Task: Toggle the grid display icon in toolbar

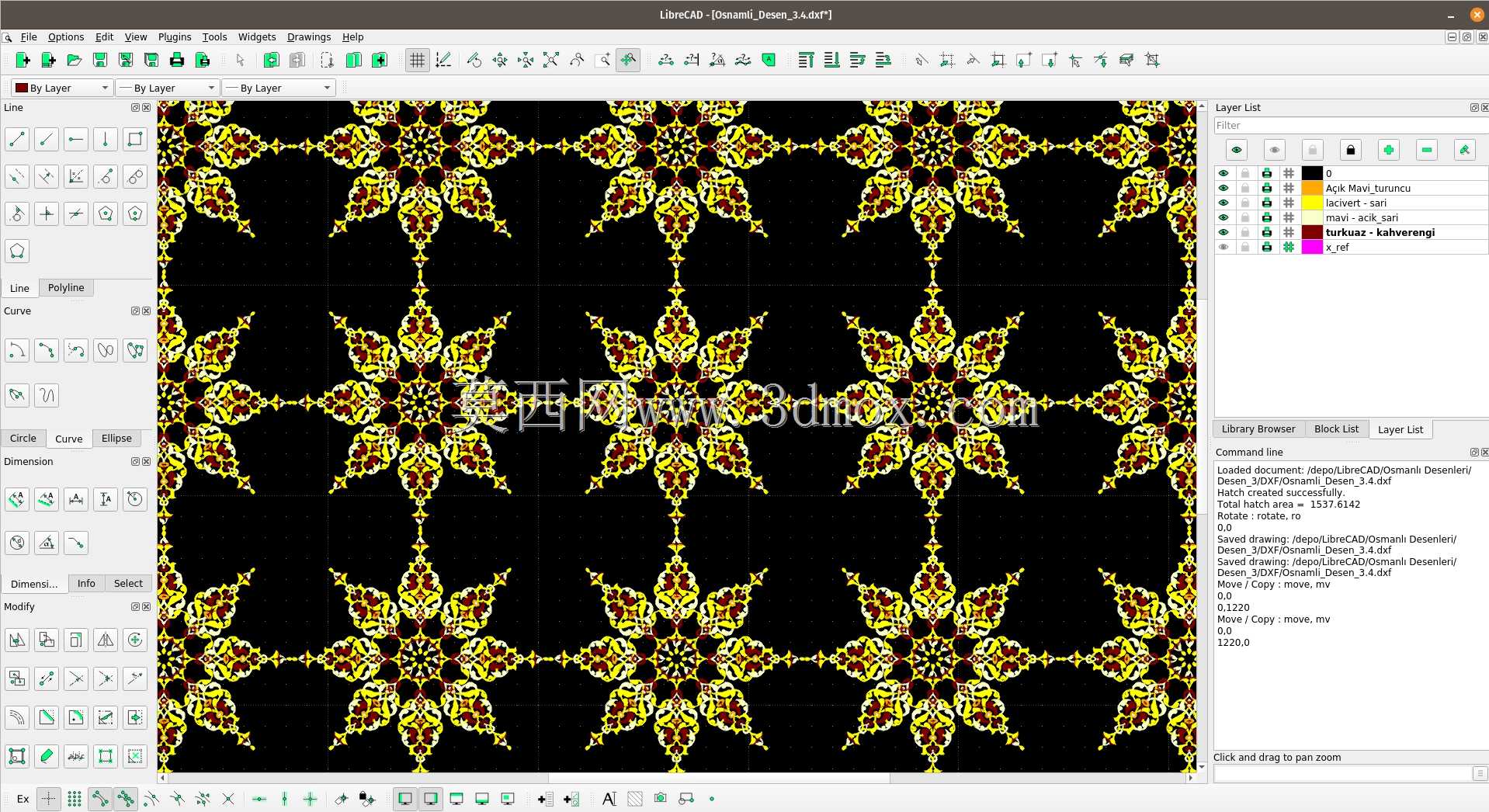Action: pyautogui.click(x=418, y=60)
